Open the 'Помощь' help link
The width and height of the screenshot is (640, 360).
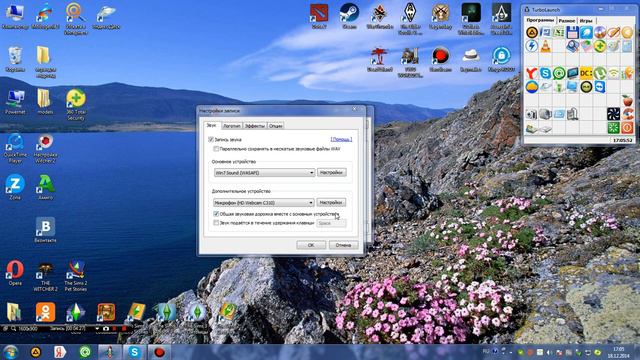pyautogui.click(x=341, y=140)
